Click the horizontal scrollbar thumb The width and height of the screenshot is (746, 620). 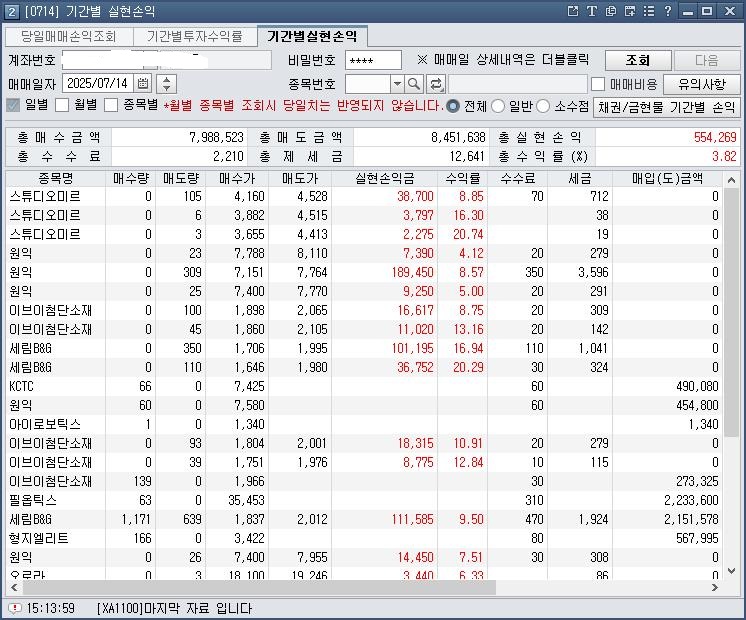pyautogui.click(x=259, y=588)
